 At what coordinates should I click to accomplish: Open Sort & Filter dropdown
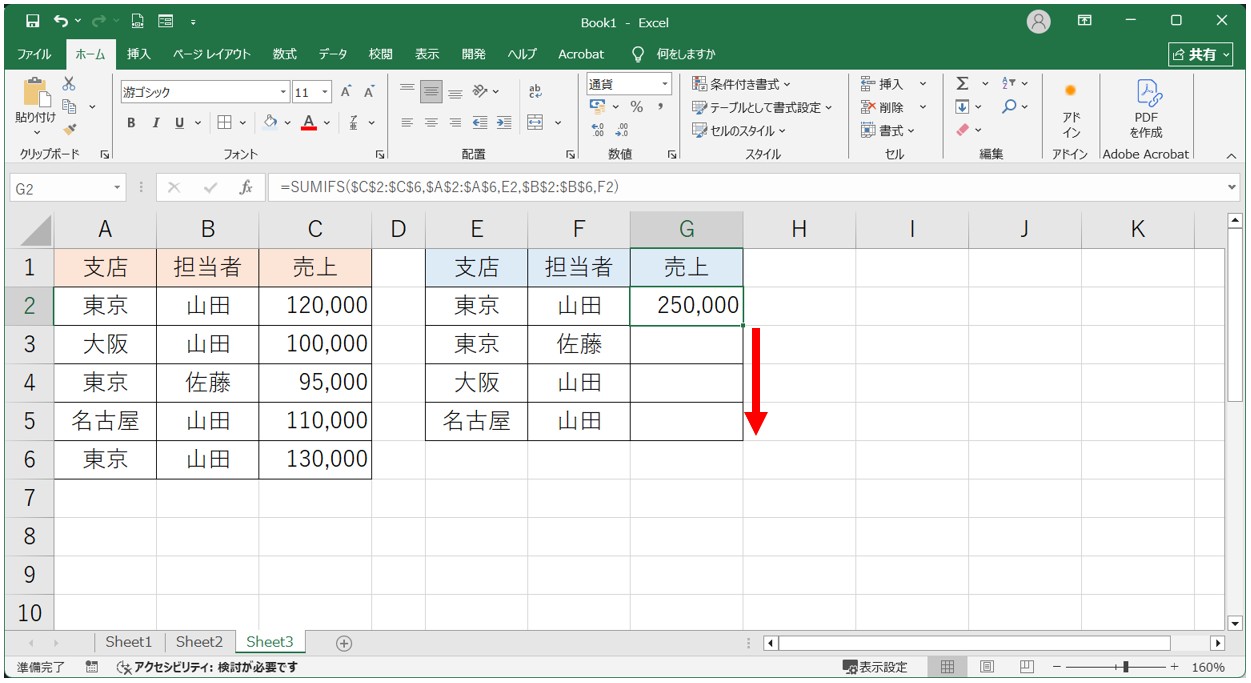coord(1013,84)
